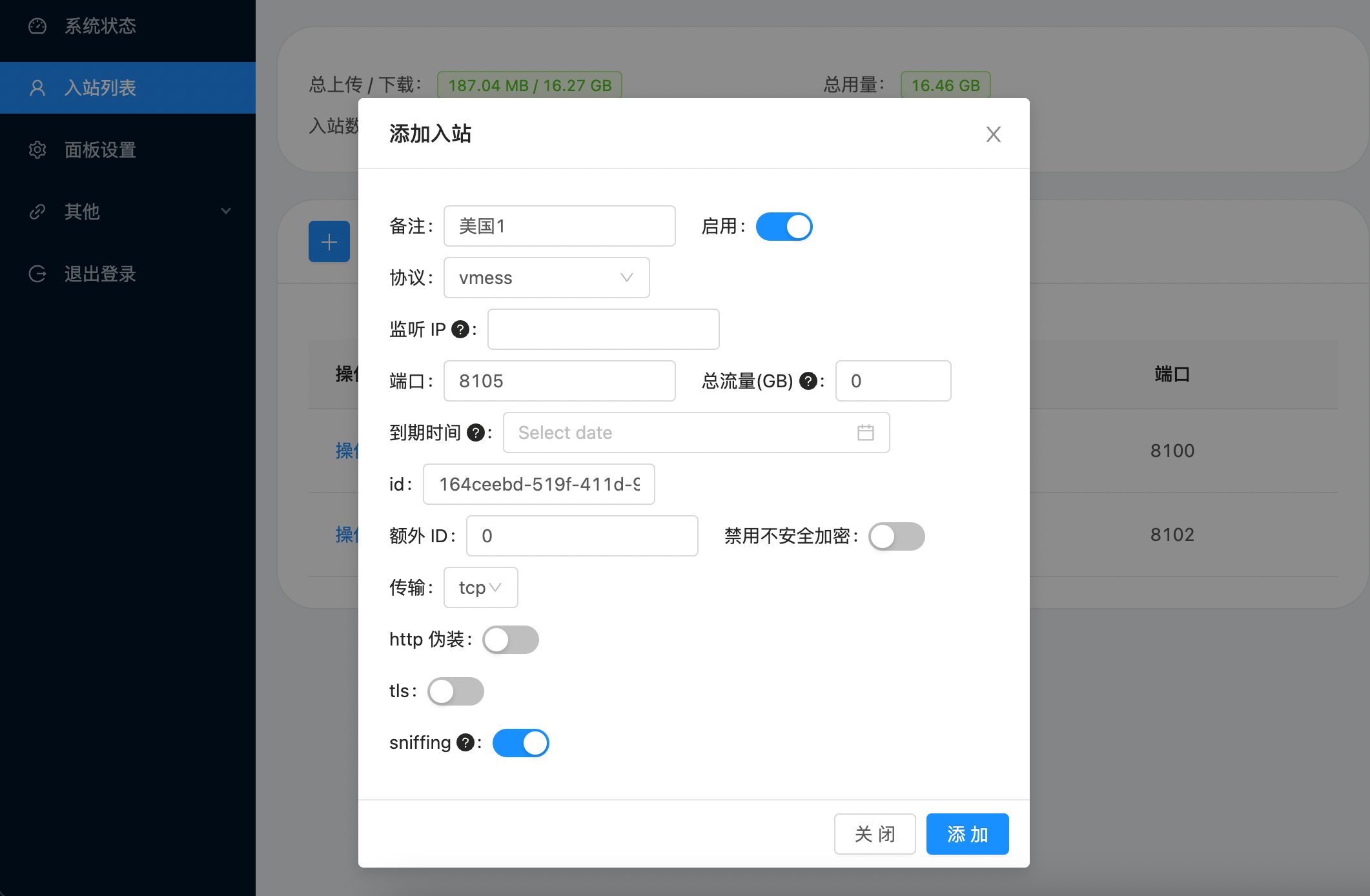Click the blue 添加 submit button
1370x896 pixels.
coord(968,834)
